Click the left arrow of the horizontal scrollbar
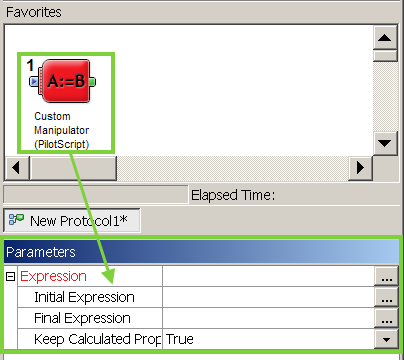The image size is (404, 360). (16, 168)
